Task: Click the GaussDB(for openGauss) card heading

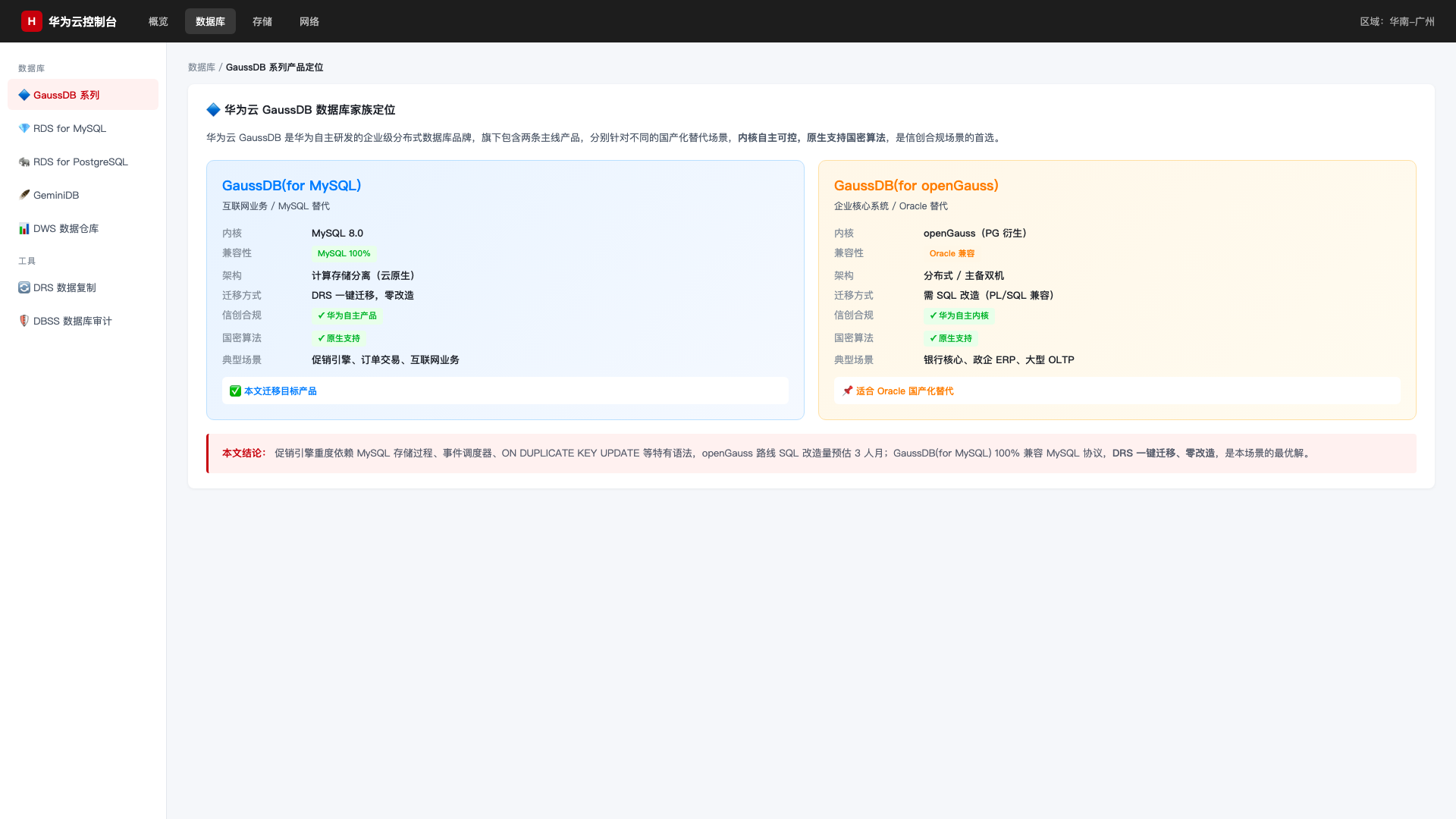Action: pyautogui.click(x=916, y=186)
